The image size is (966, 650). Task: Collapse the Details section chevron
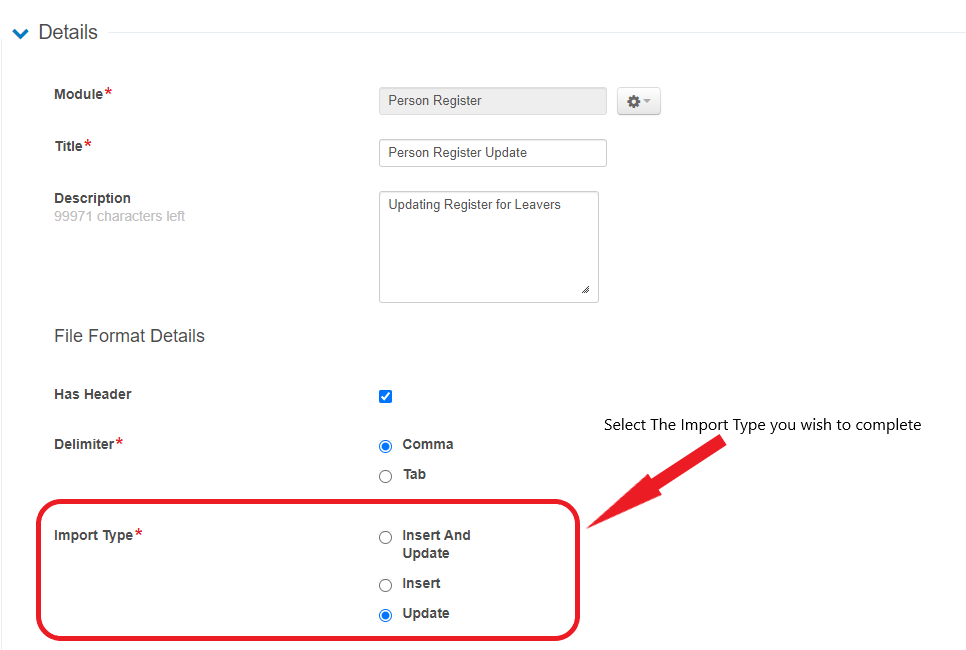(20, 34)
